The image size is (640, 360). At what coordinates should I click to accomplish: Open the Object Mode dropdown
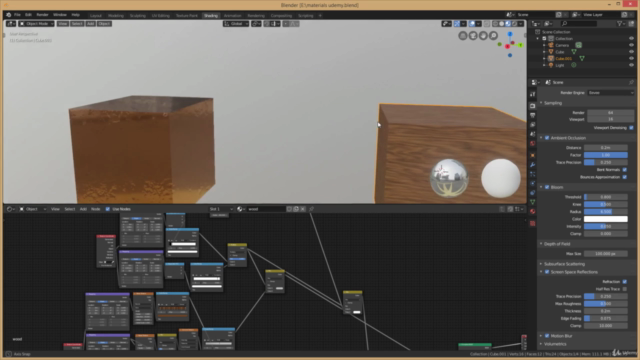pyautogui.click(x=37, y=24)
